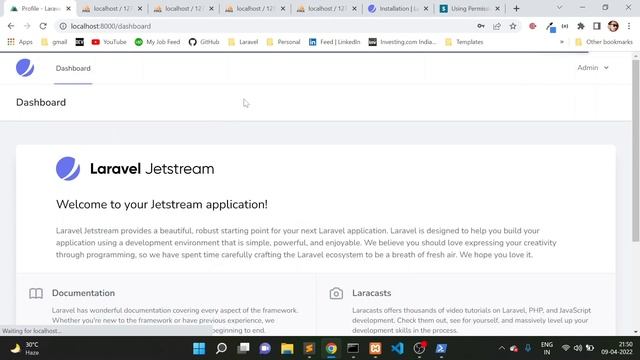Open a new browser tab
Viewport: 640px width, 360px height.
(x=516, y=8)
